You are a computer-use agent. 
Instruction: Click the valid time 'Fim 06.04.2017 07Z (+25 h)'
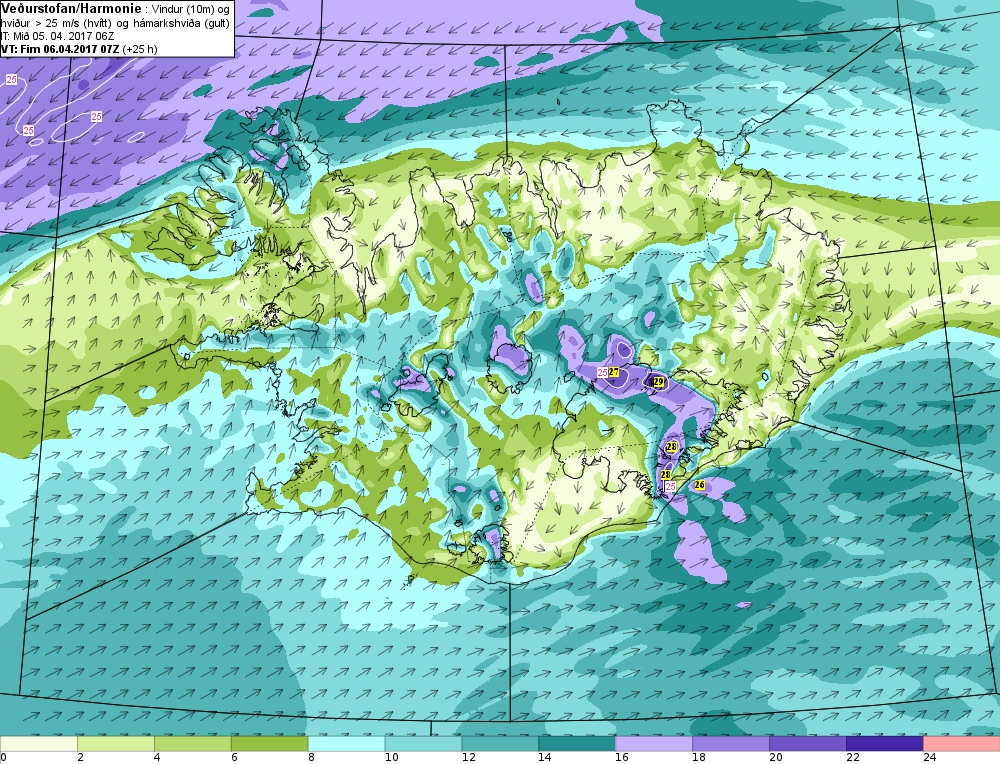tap(88, 48)
